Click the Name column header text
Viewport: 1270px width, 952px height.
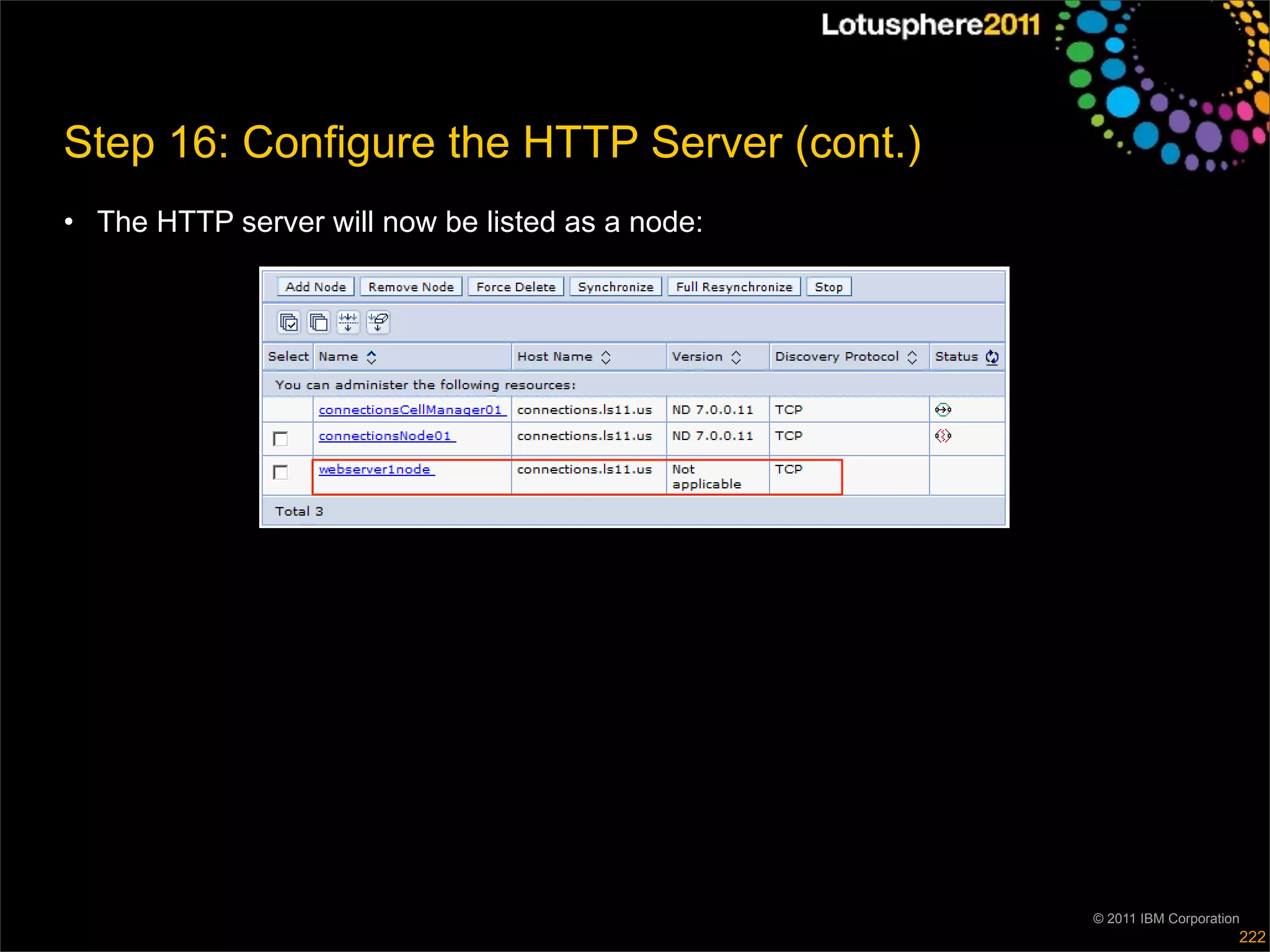coord(338,356)
